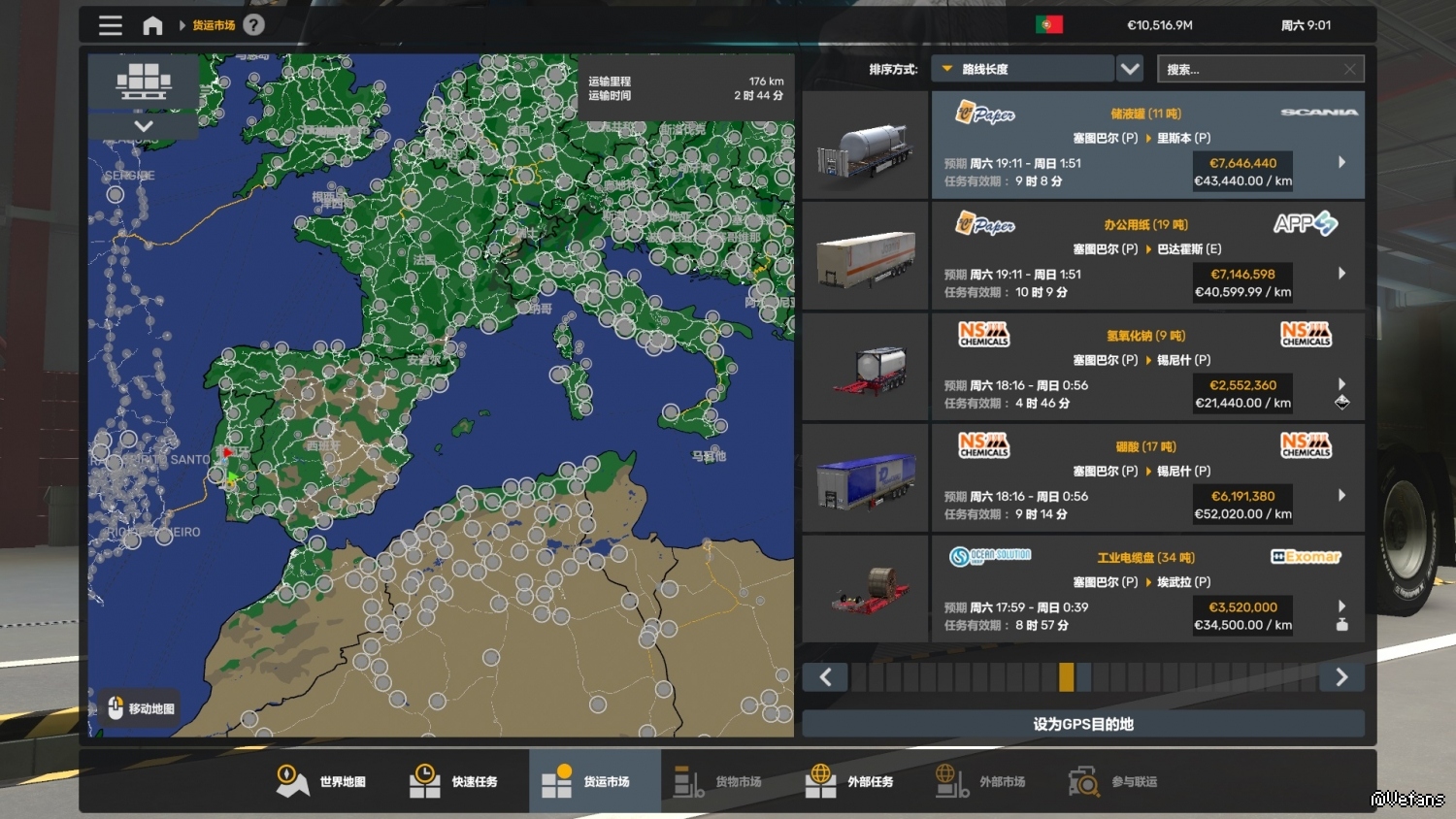Go to next page of job list
The width and height of the screenshot is (1456, 819).
click(1341, 677)
